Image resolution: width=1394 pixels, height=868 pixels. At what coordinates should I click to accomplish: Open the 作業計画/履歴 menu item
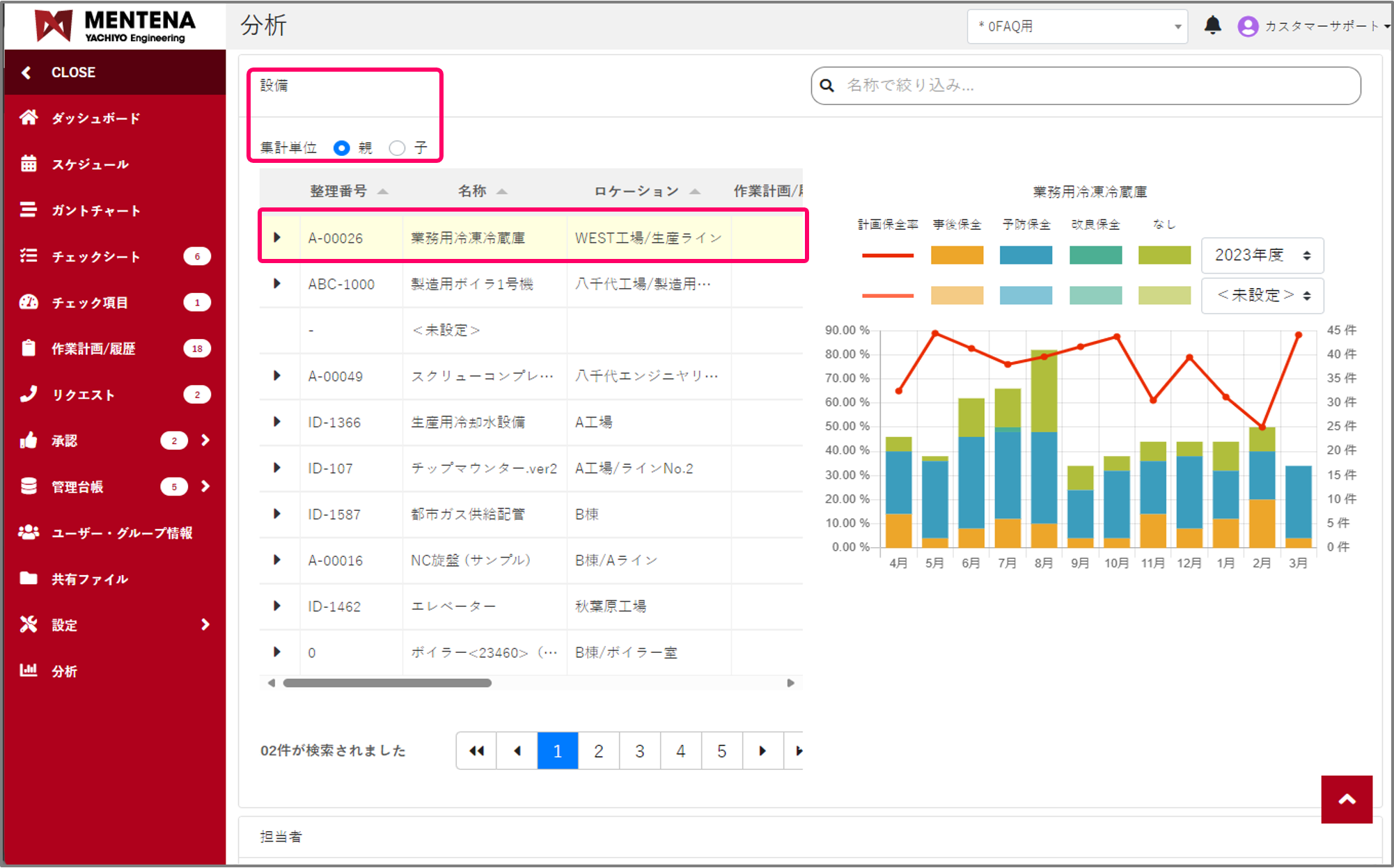[93, 348]
